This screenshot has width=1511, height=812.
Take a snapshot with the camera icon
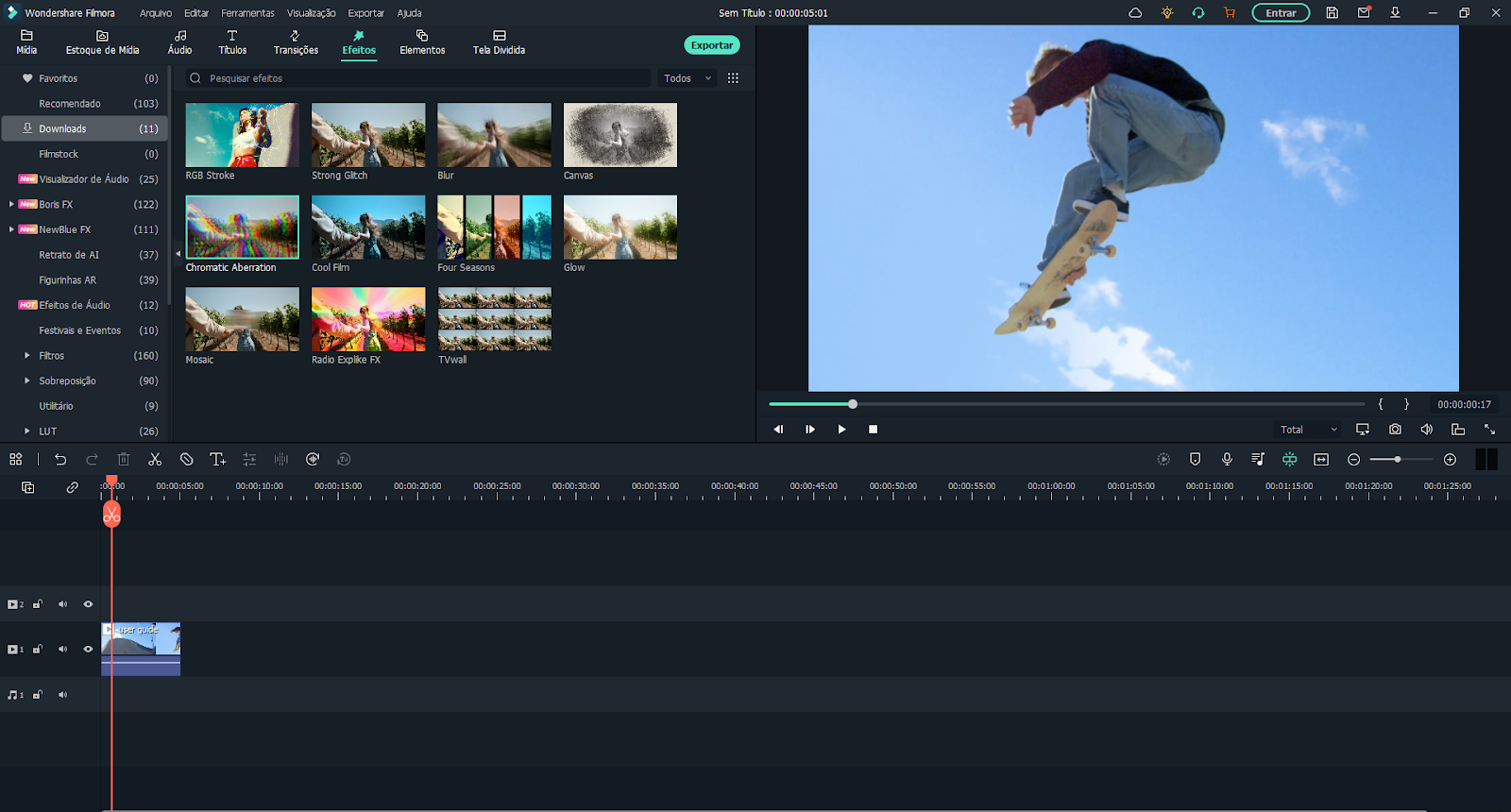pyautogui.click(x=1395, y=430)
